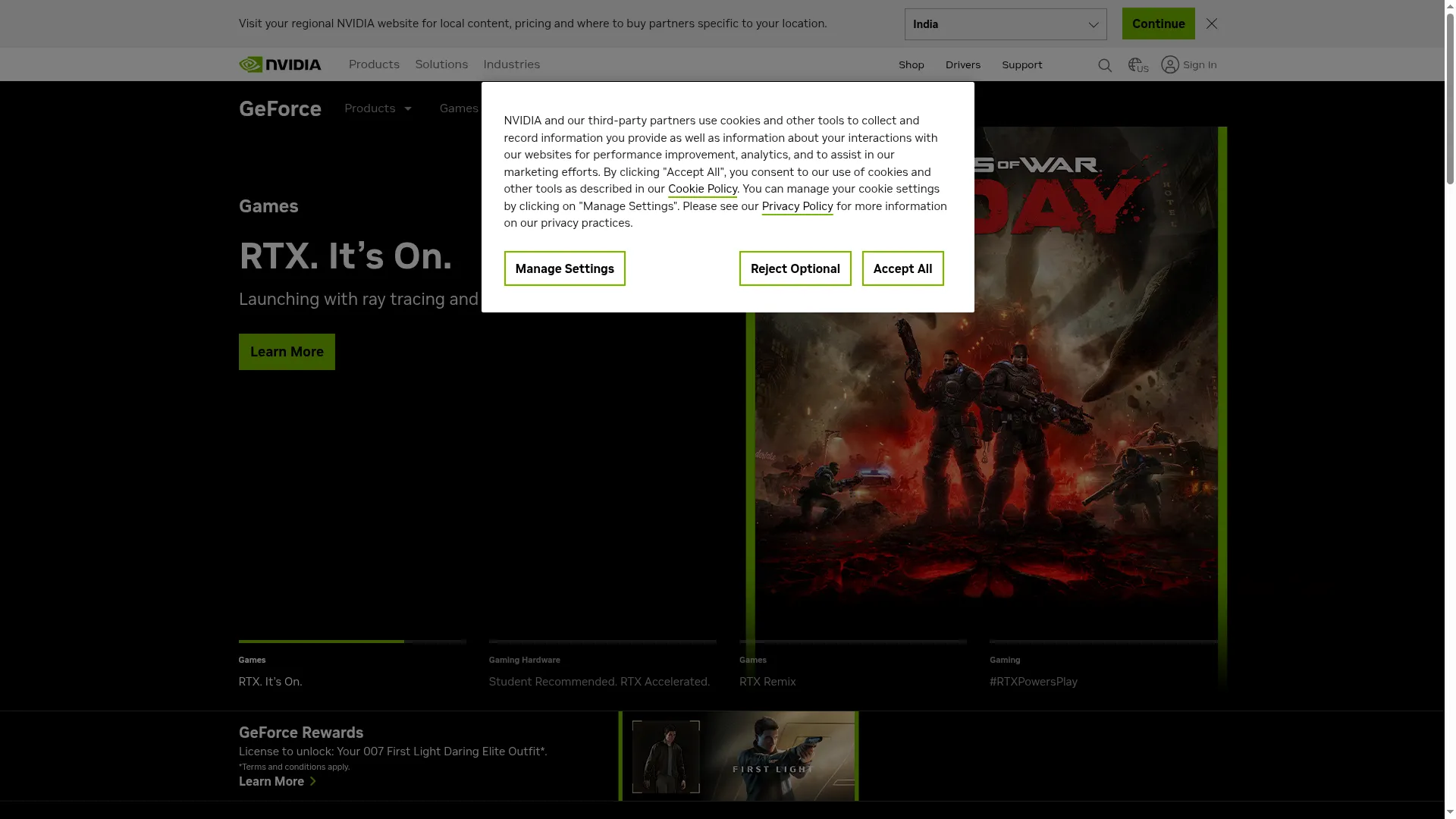Click Reject Optional cookies
The width and height of the screenshot is (1456, 819).
(795, 268)
